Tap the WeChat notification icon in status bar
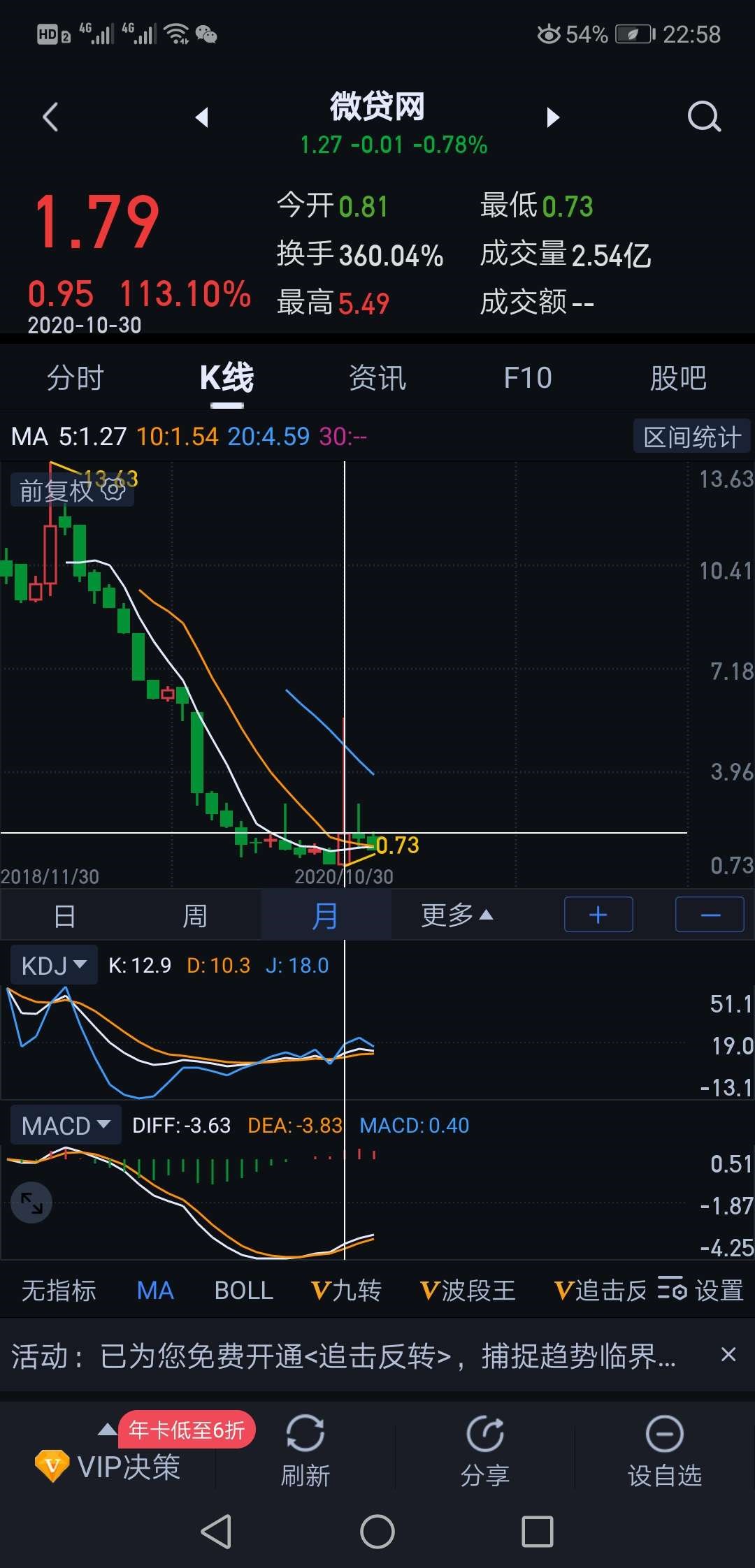755x1568 pixels. click(206, 34)
